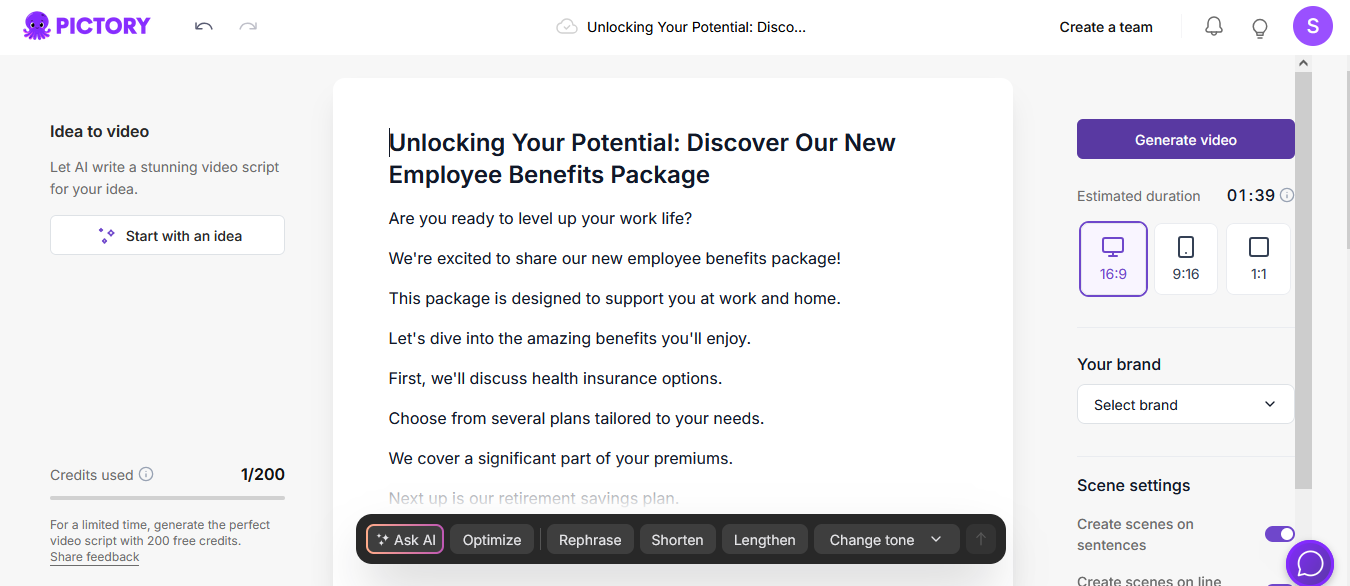Open the notifications bell

point(1214,27)
